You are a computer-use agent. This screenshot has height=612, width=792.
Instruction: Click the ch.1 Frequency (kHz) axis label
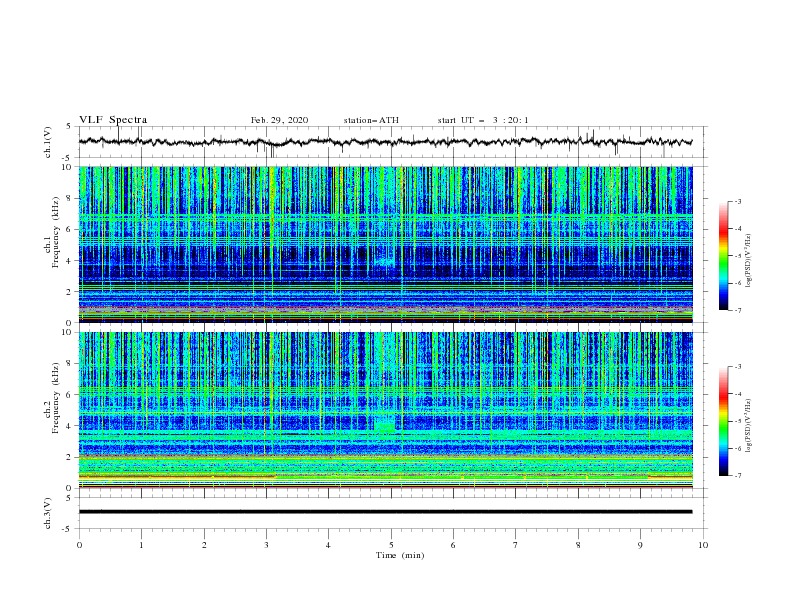tap(52, 233)
